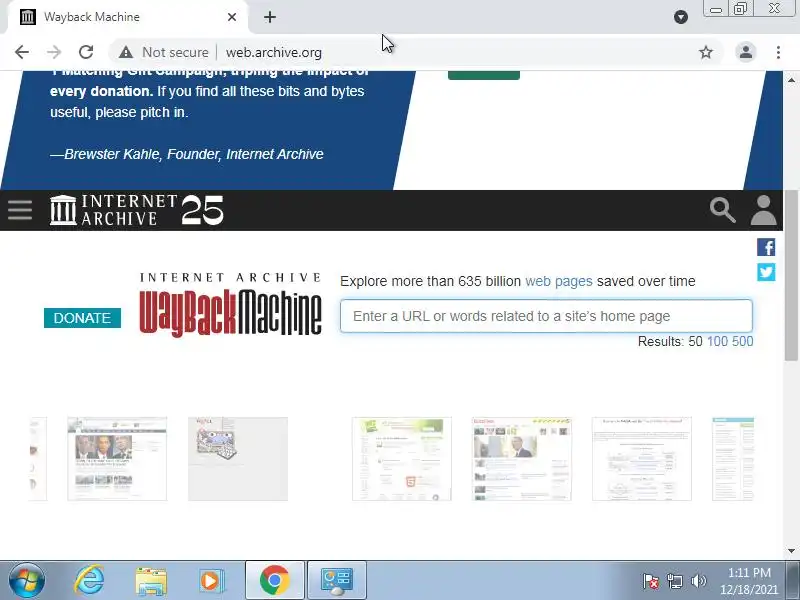Open Windows Media Player taskbar icon
This screenshot has width=800, height=600.
tap(211, 581)
